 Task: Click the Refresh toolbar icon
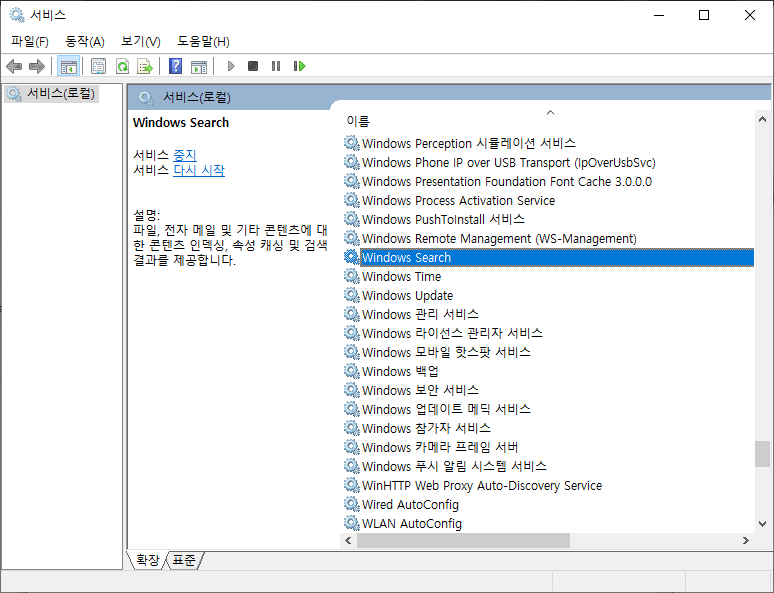click(122, 66)
